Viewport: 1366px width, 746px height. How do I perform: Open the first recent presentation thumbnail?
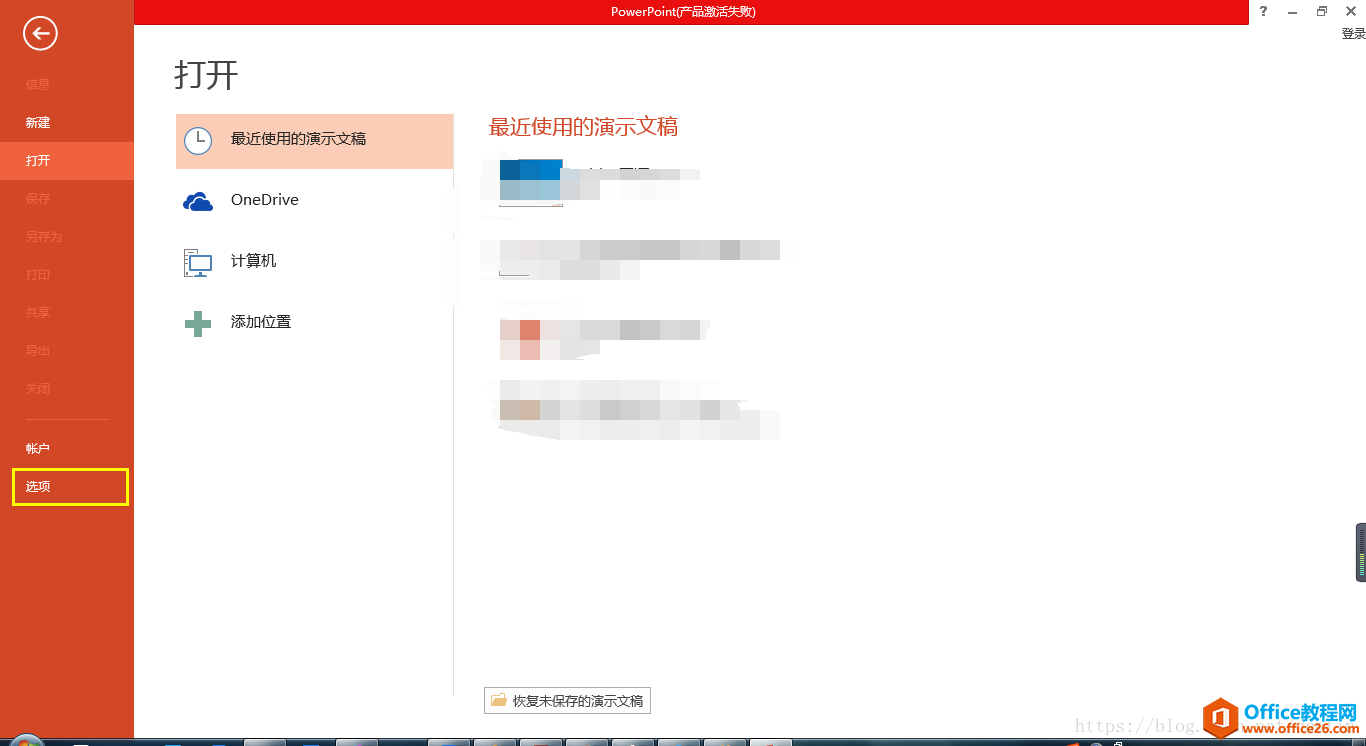530,180
